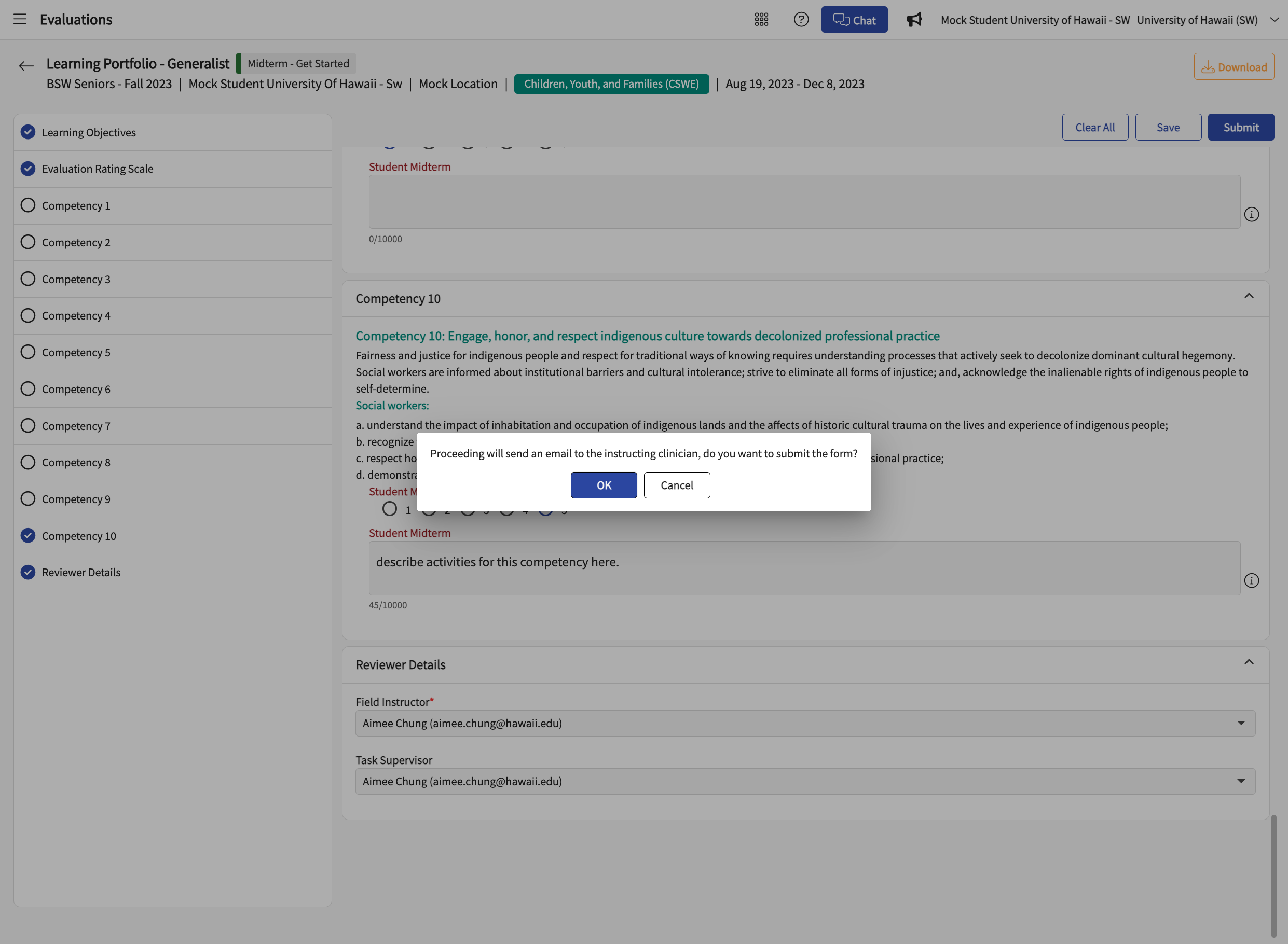Viewport: 1288px width, 944px height.
Task: Jump to Competency 8 in sidebar
Action: (x=173, y=463)
